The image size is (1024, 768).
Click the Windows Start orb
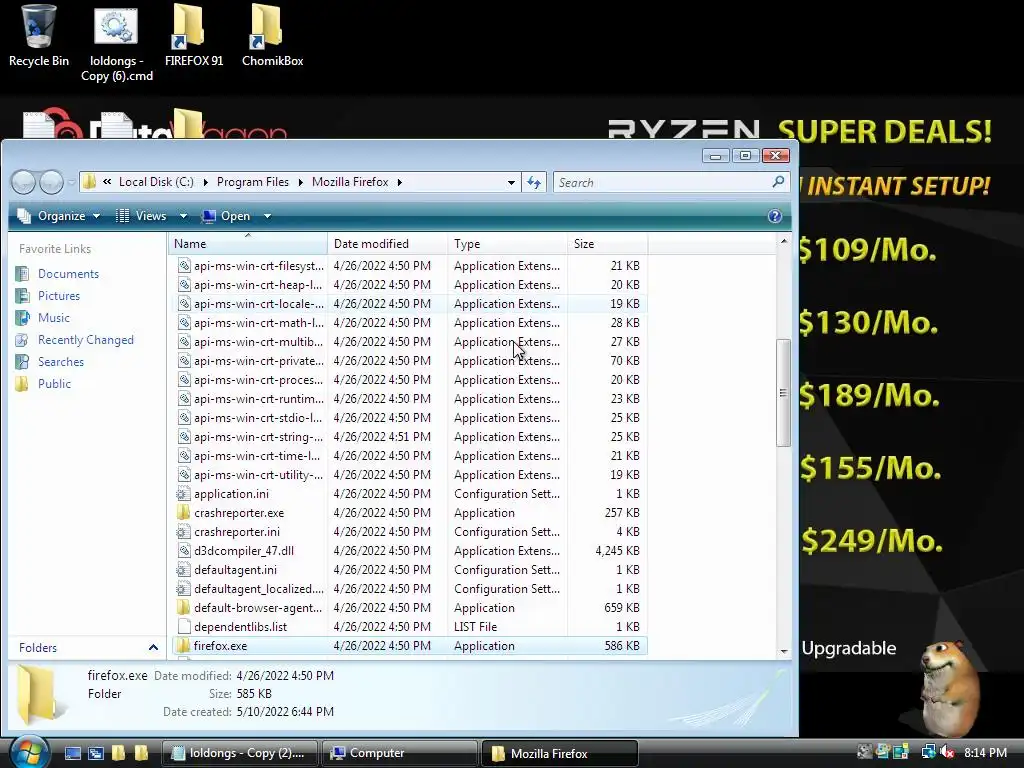pyautogui.click(x=29, y=752)
